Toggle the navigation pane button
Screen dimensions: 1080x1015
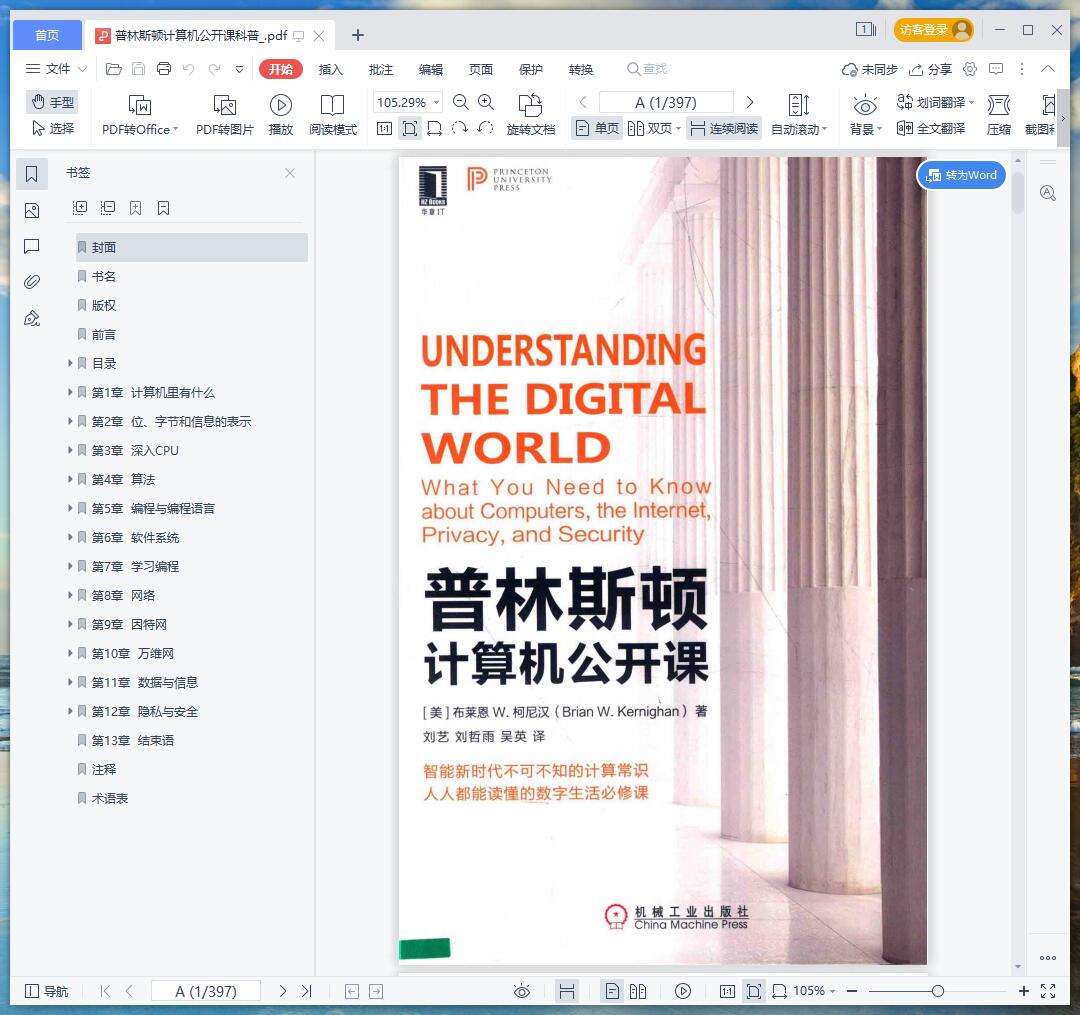coord(46,991)
